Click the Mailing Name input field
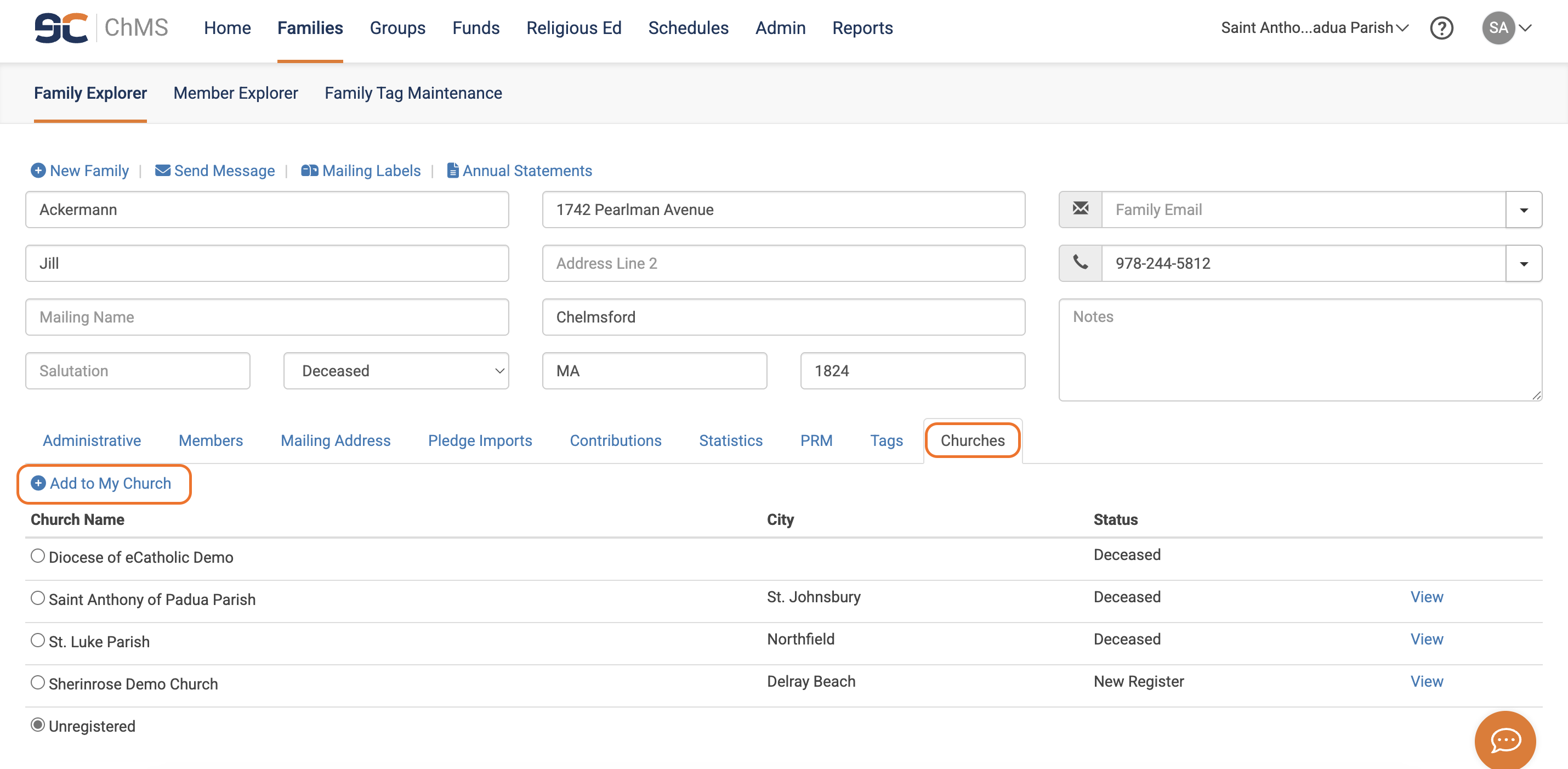Viewport: 1568px width, 769px height. 266,317
